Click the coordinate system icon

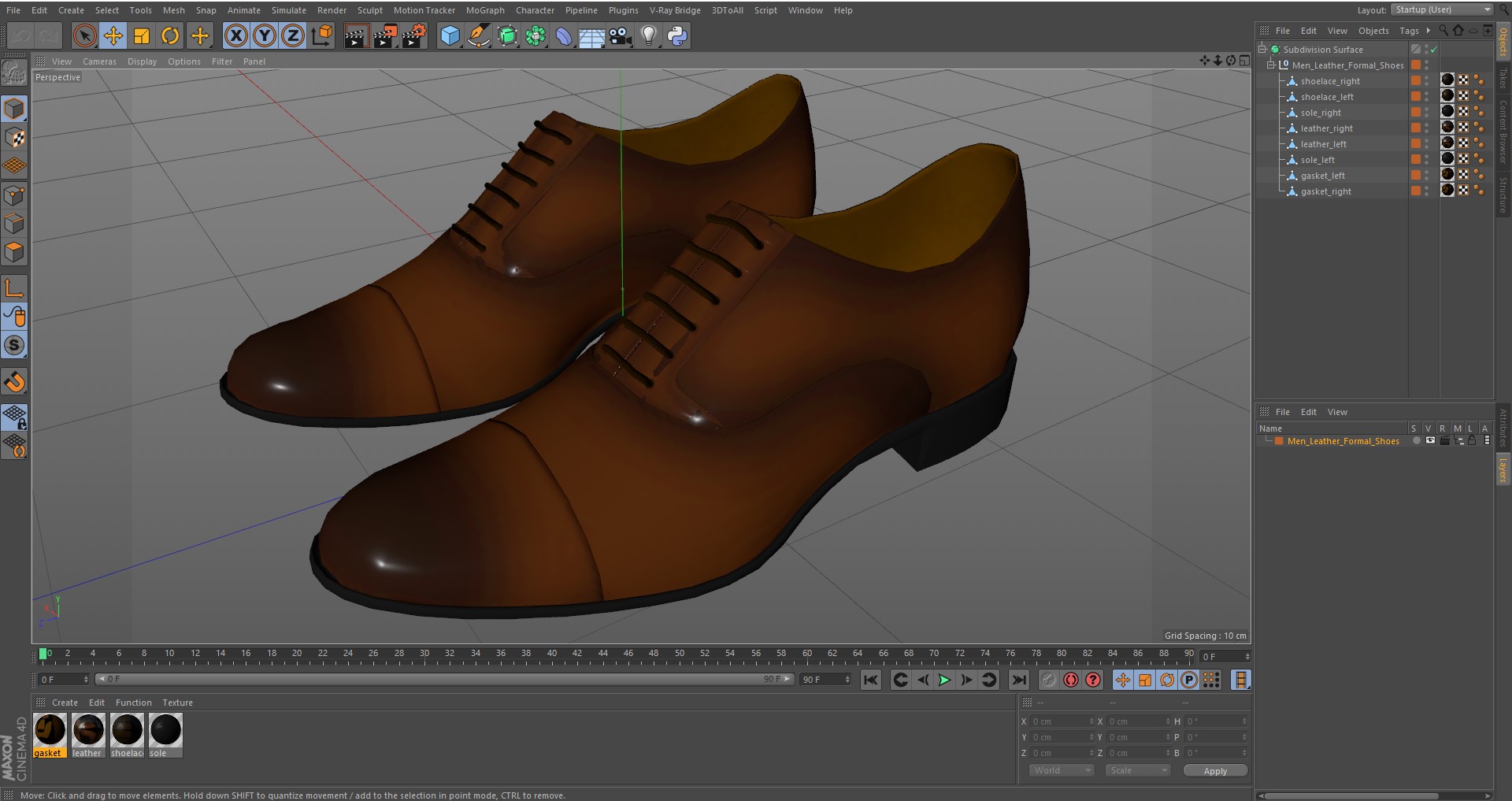point(322,35)
